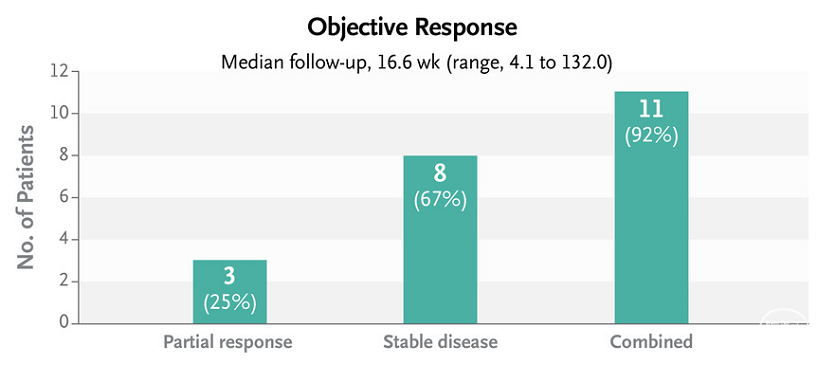The image size is (822, 365).
Task: Click the value 8 on the Stable disease bar
Action: (440, 175)
